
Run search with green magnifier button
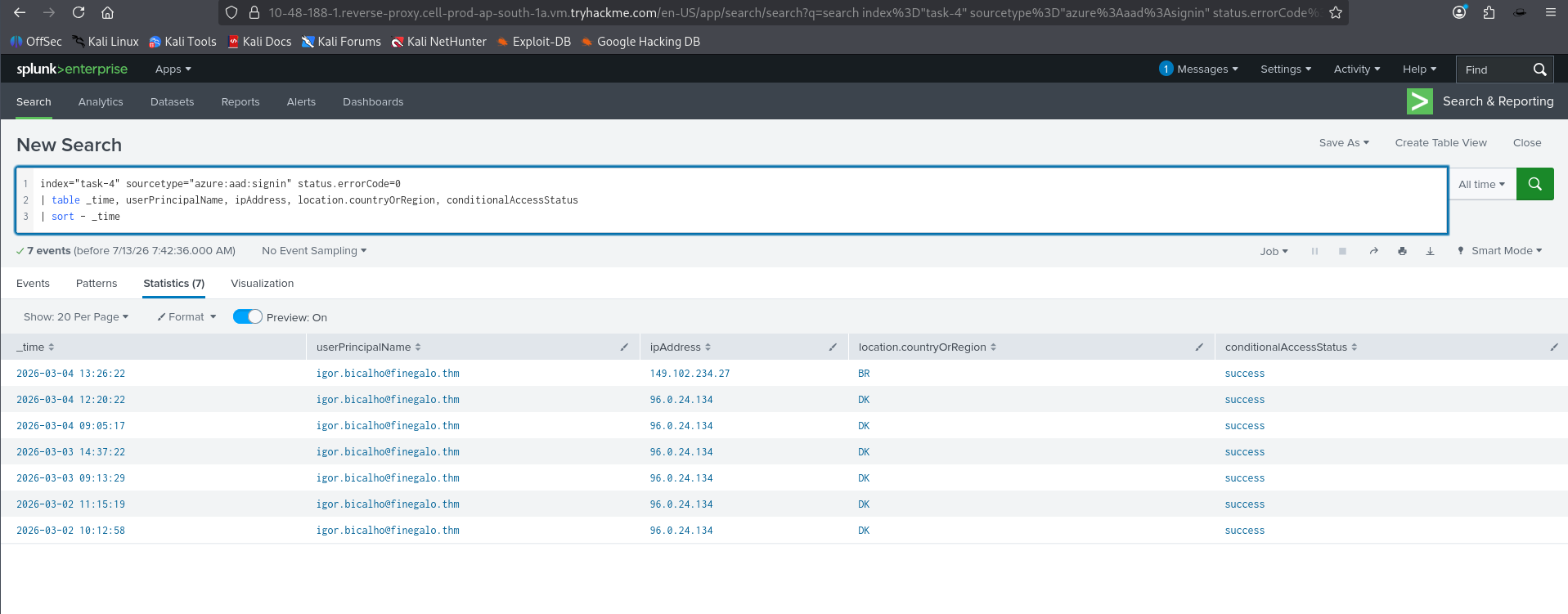click(x=1535, y=184)
